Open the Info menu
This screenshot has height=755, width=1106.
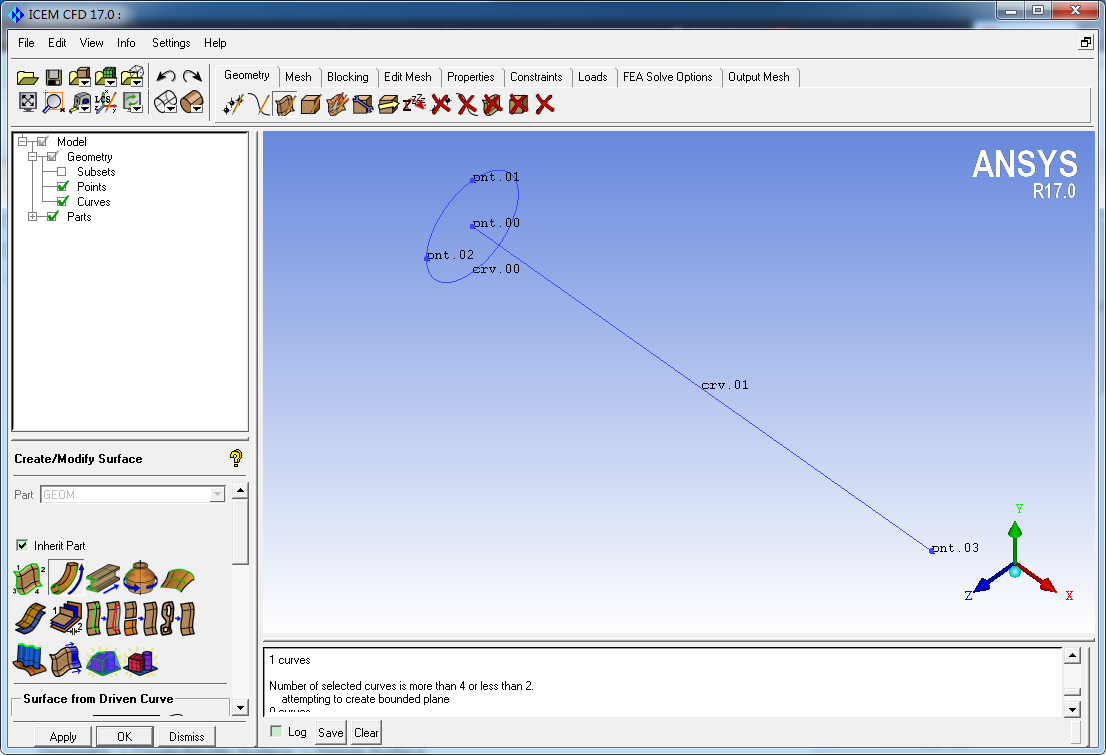[x=126, y=43]
